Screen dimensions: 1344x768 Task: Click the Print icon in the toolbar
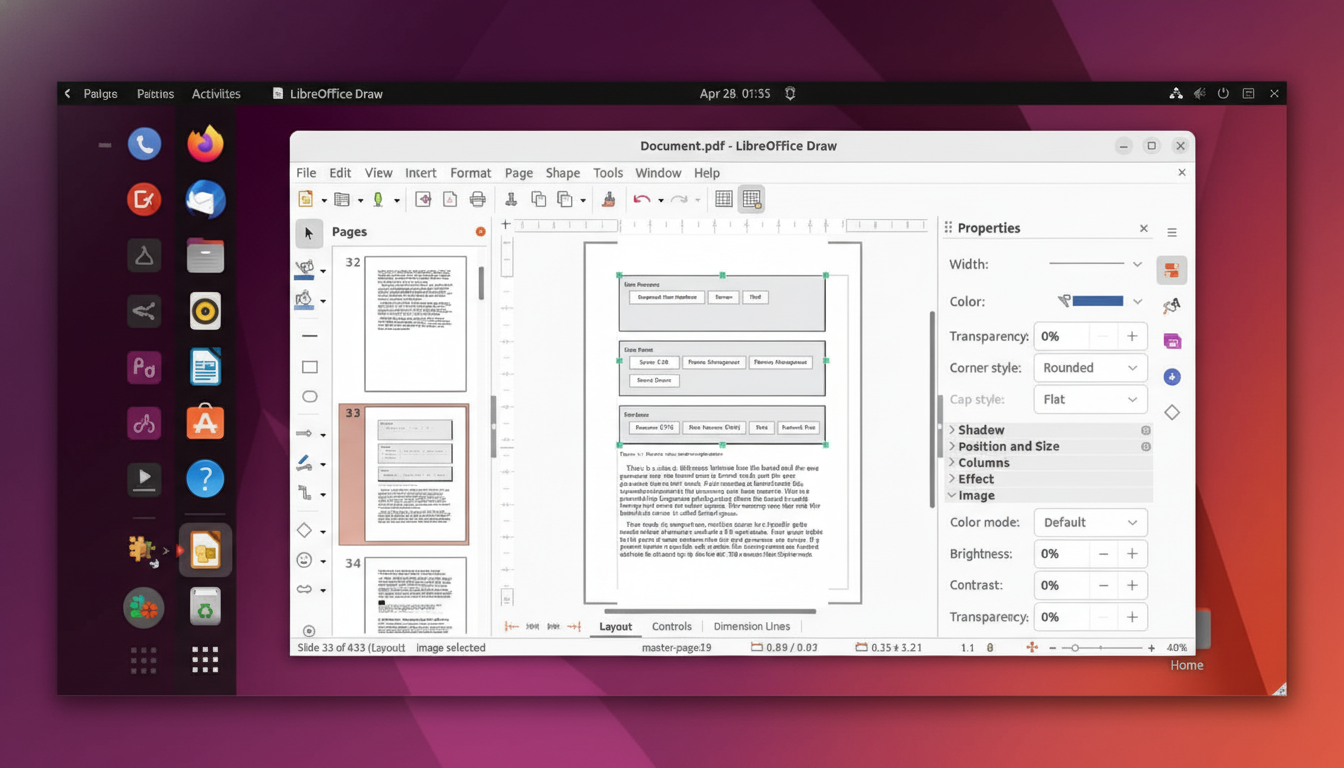[477, 198]
